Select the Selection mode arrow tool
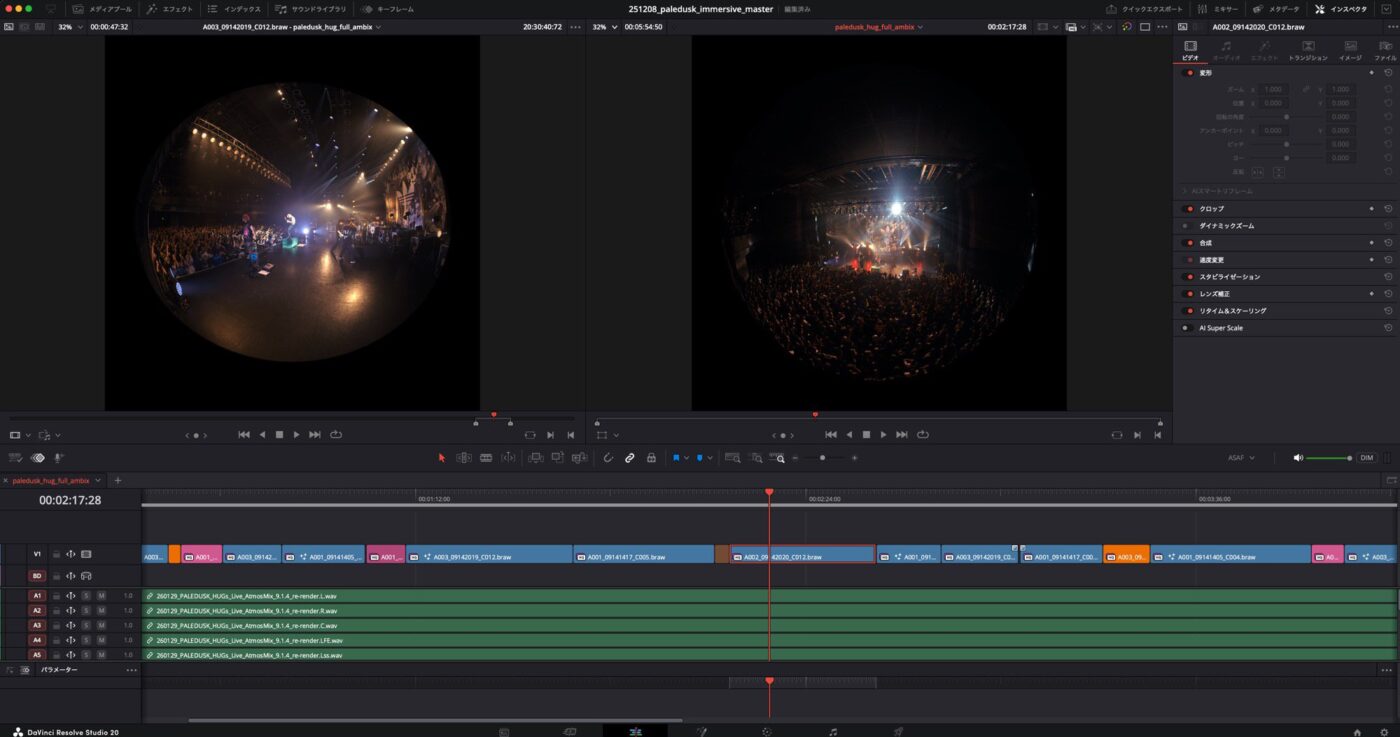Screen dimensions: 1400x737 coord(441,458)
